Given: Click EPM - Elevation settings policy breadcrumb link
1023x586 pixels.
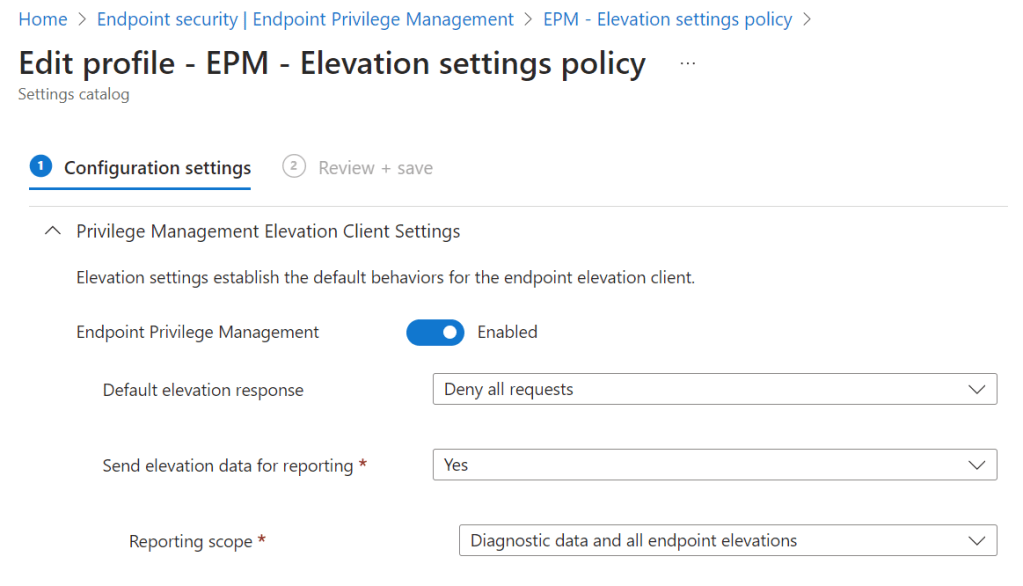Looking at the screenshot, I should [x=667, y=19].
